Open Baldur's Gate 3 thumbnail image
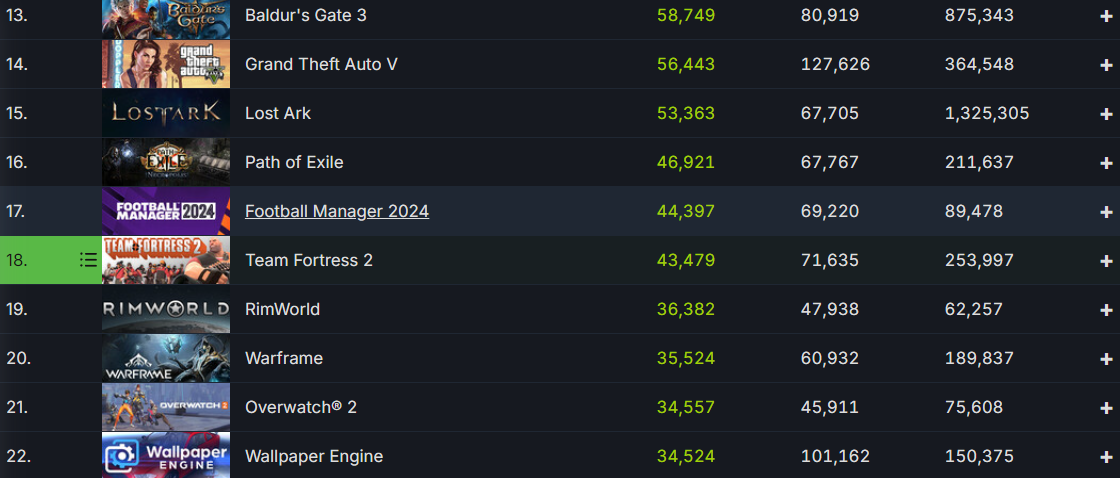 click(x=166, y=16)
